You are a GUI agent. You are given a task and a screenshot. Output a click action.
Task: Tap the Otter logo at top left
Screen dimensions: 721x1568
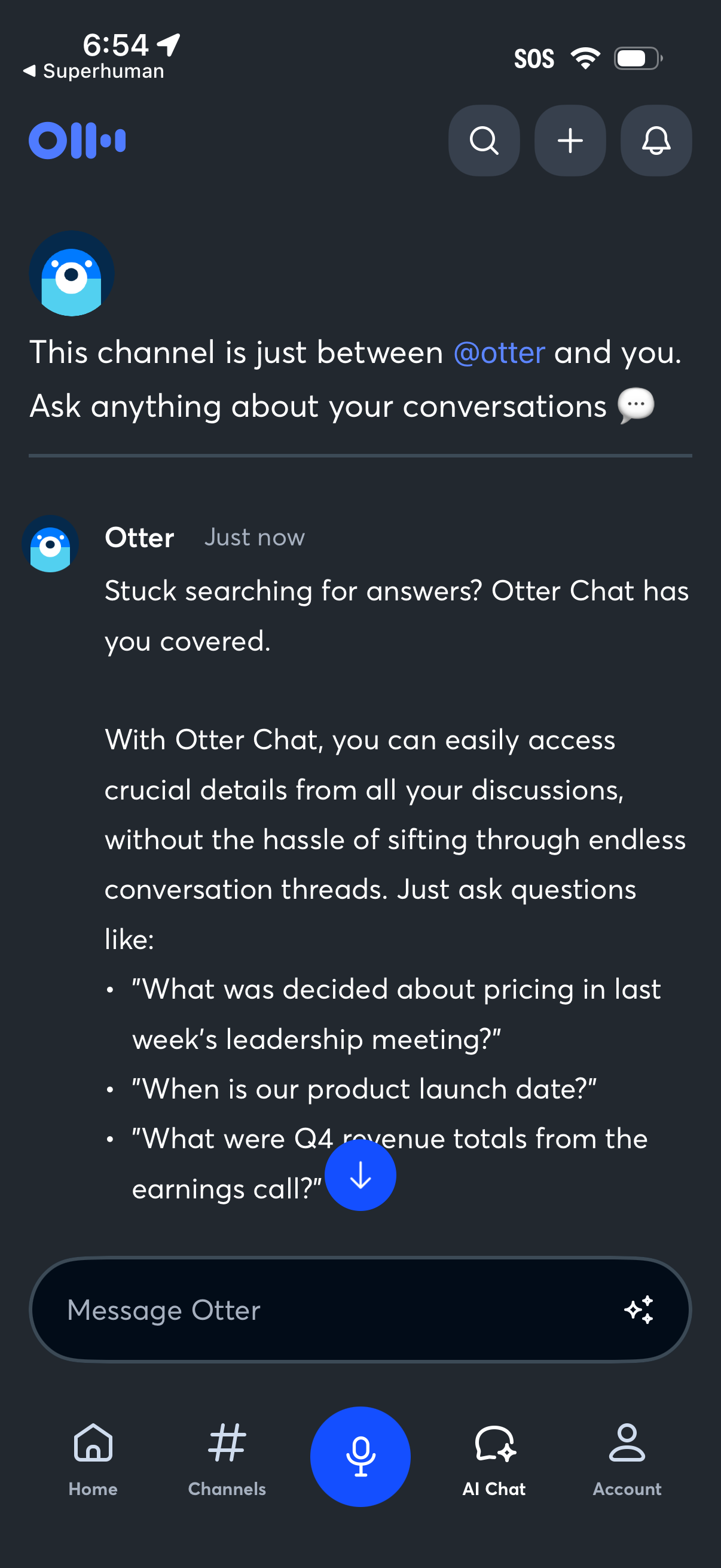(78, 141)
